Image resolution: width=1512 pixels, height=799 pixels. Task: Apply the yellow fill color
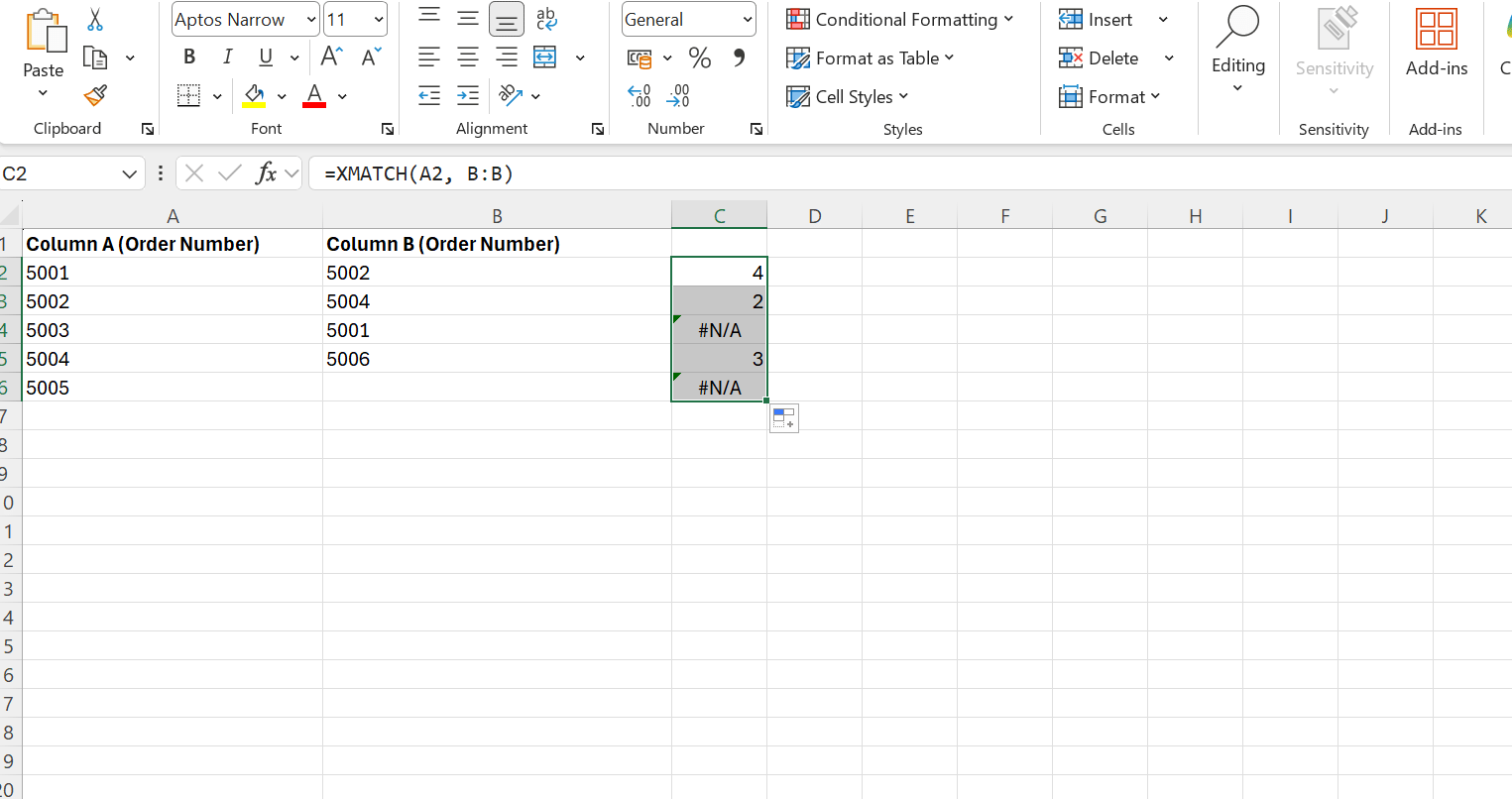(x=254, y=96)
